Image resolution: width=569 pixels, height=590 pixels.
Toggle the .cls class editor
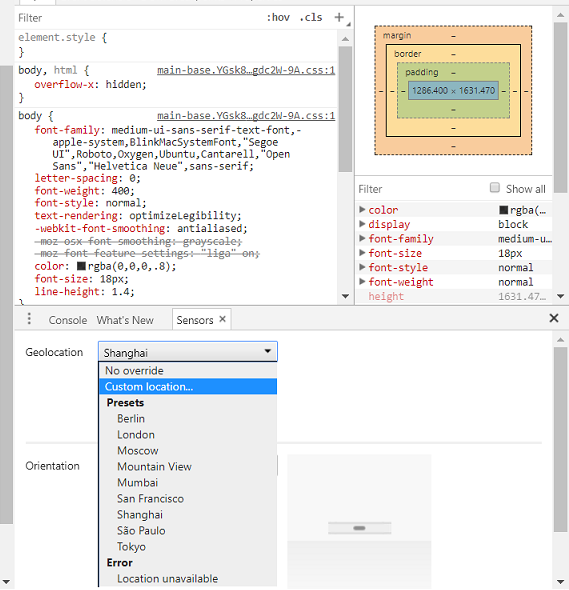[x=311, y=17]
